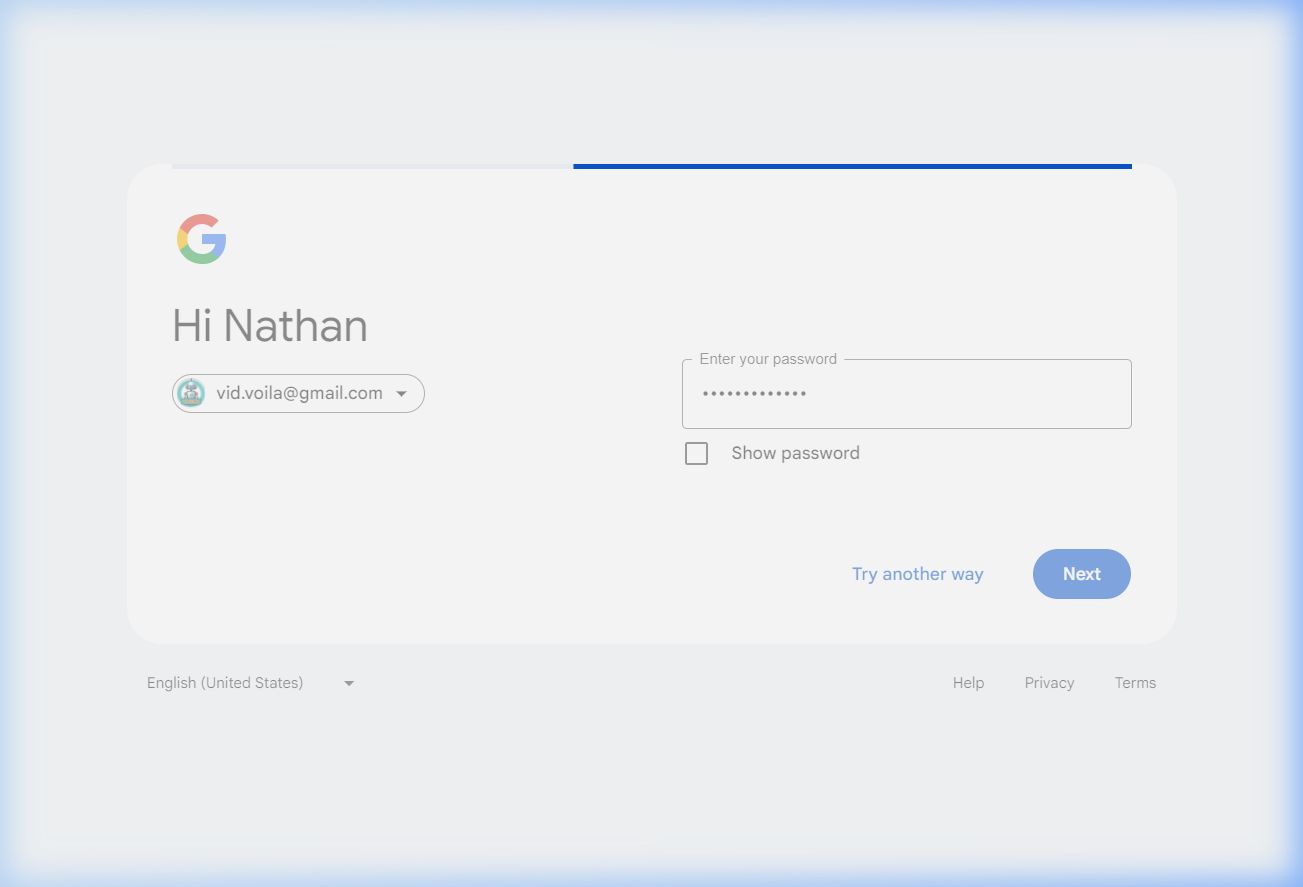
Task: Click the blue loading progress bar
Action: click(852, 166)
